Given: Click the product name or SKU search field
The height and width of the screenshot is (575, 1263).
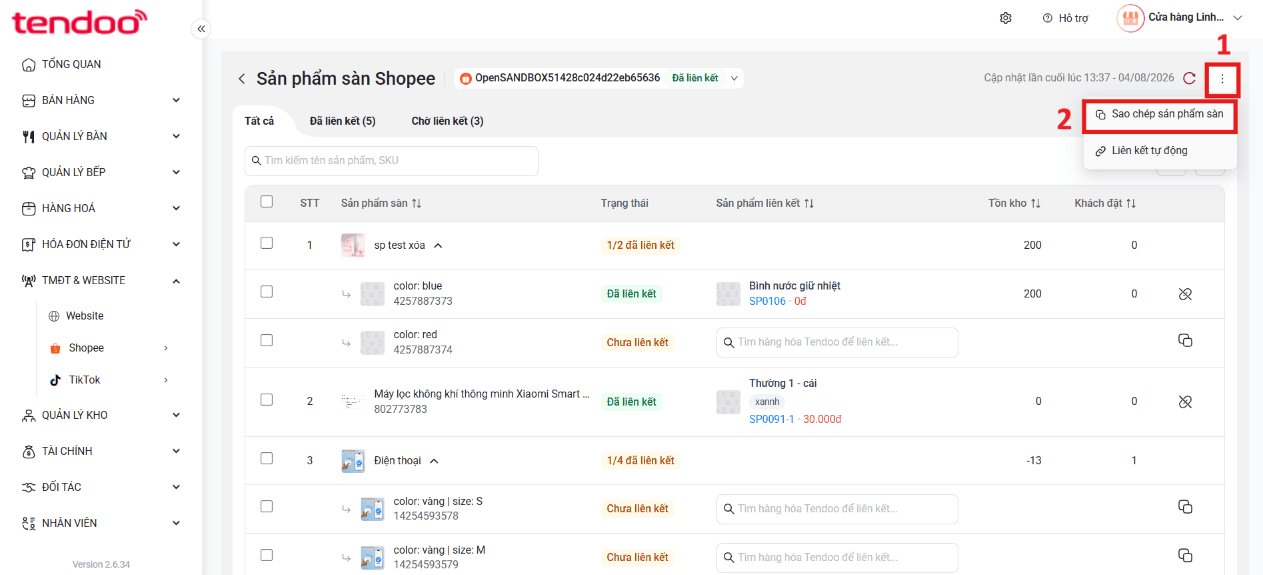Looking at the screenshot, I should pos(391,160).
